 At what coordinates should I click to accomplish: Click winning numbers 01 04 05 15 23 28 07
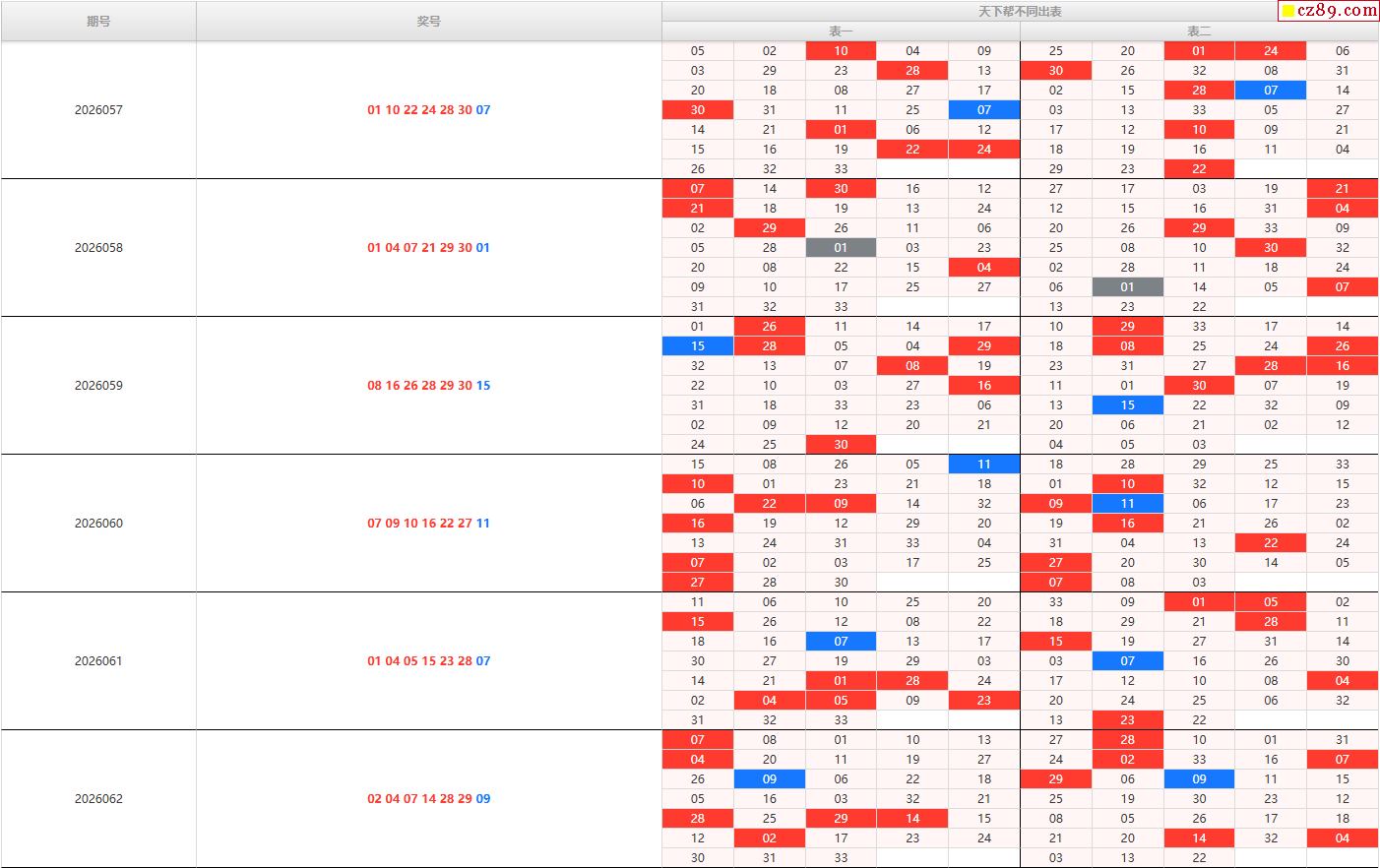click(x=429, y=661)
